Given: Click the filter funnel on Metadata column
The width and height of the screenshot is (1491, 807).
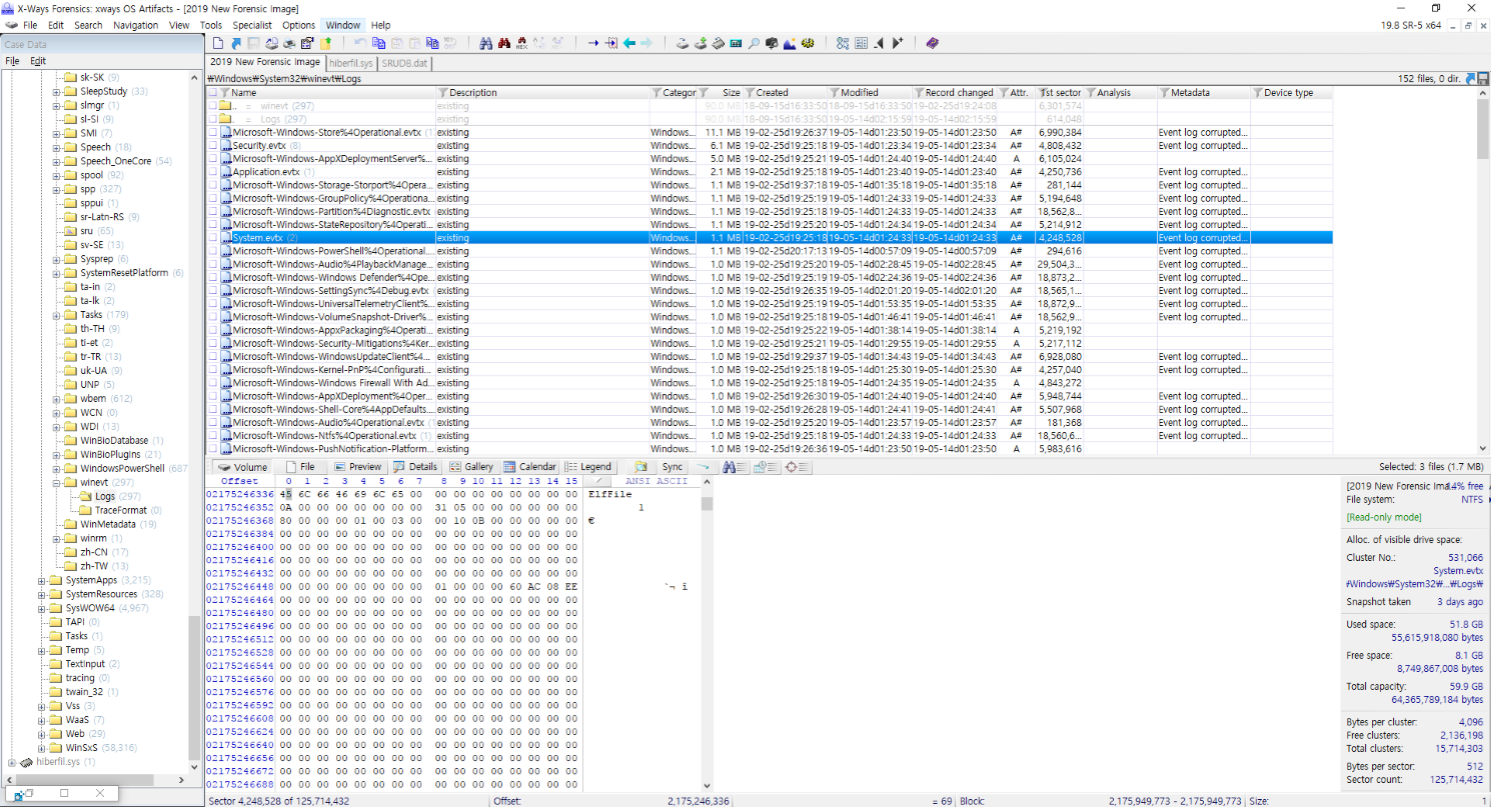Looking at the screenshot, I should pos(1166,92).
